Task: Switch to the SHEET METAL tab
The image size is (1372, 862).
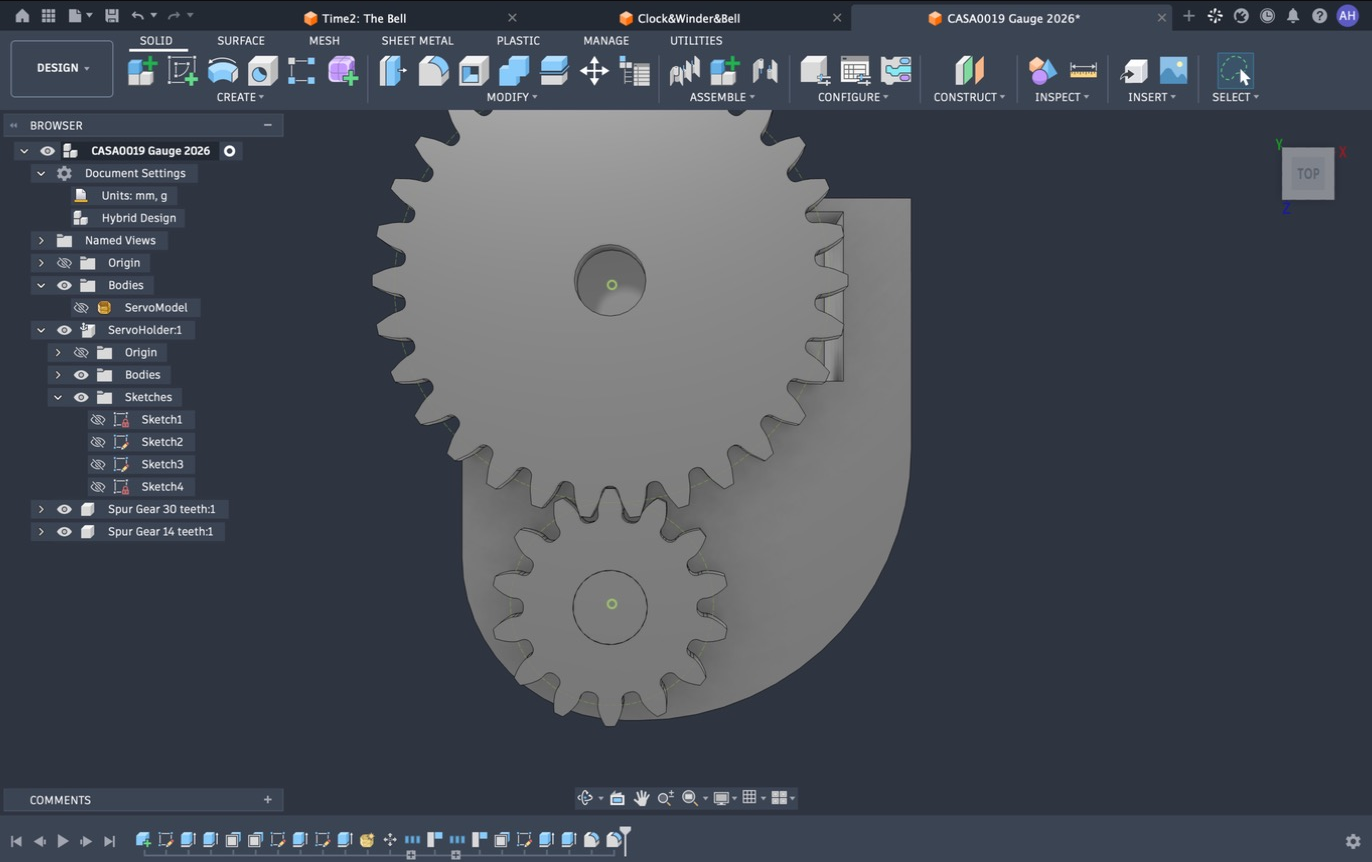Action: (417, 41)
